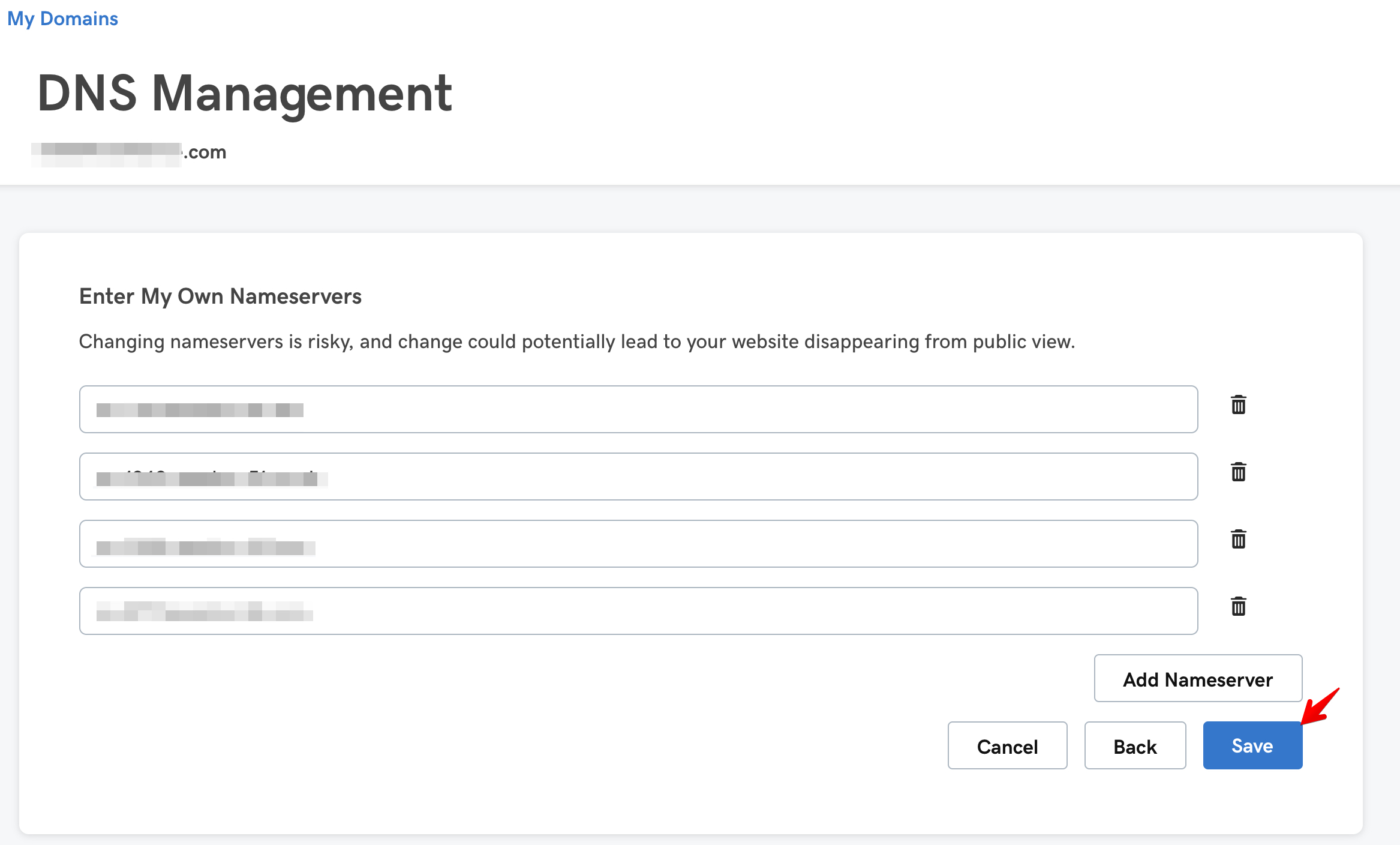Edit the fourth nameserver input field
Screen dimensions: 1400x845
(x=638, y=611)
